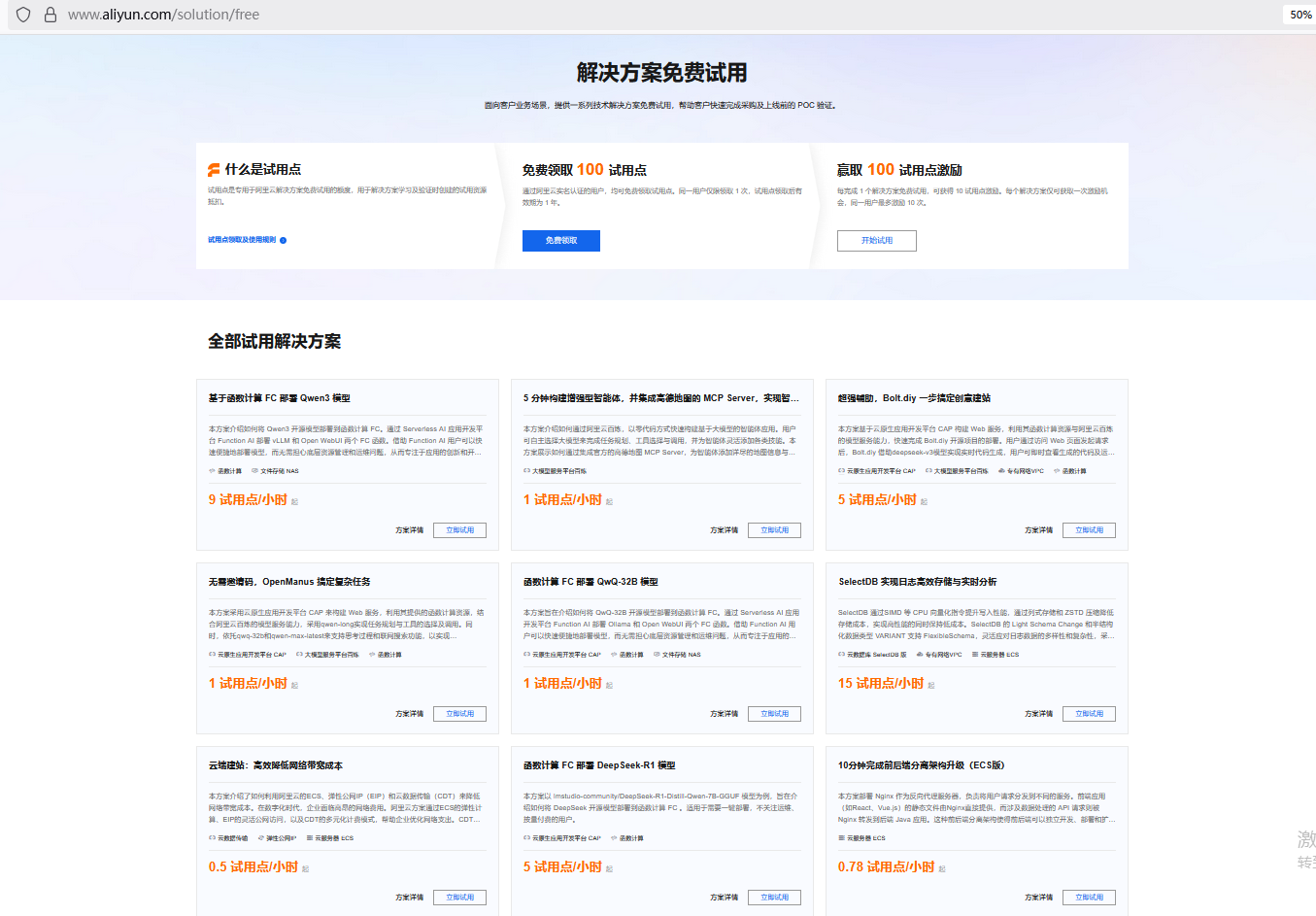1316x916 pixels.
Task: Click 方案详情 in the Qwen3 card
Action: click(x=409, y=530)
